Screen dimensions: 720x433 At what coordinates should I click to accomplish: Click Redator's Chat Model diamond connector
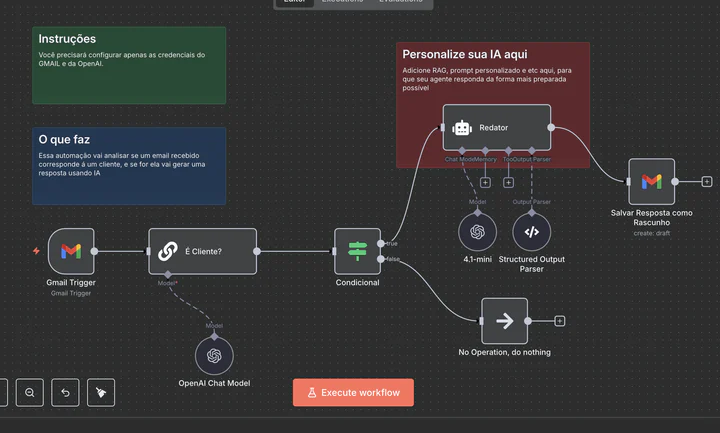462,151
